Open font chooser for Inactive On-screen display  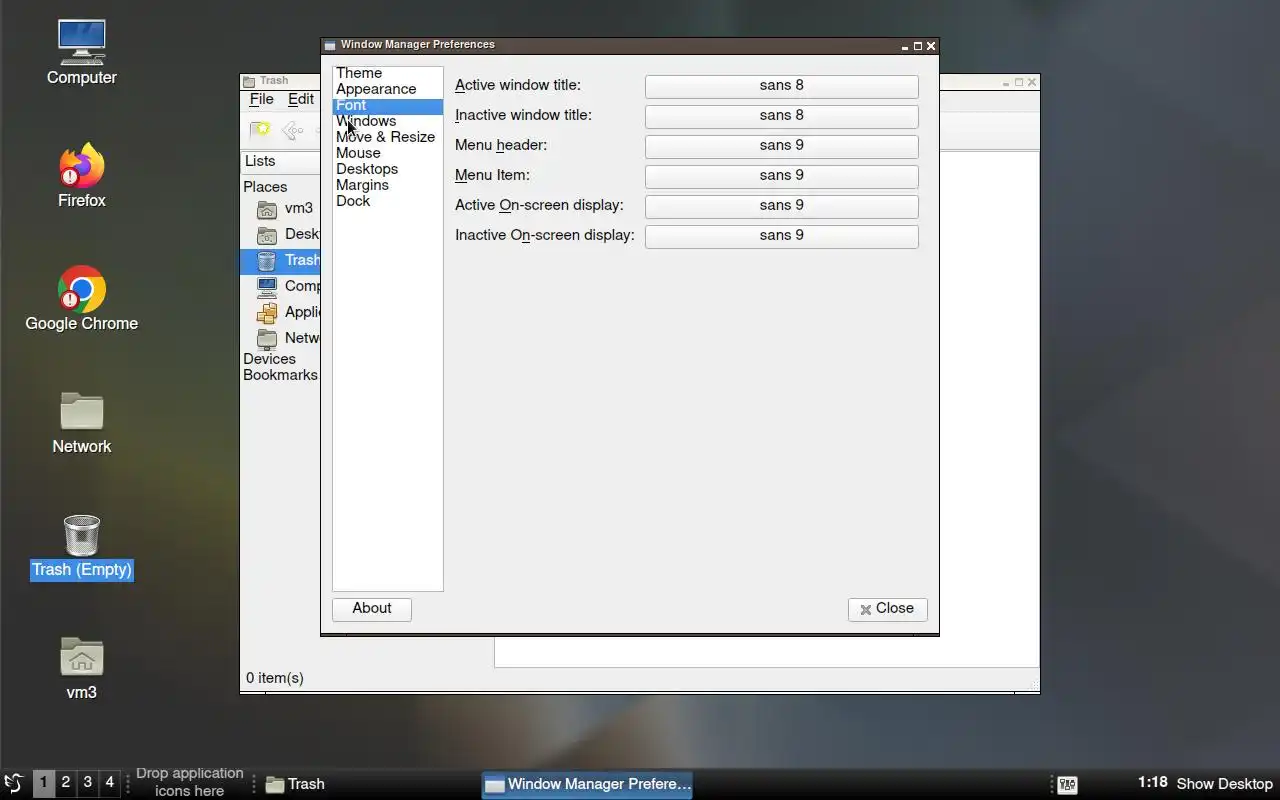coord(782,236)
